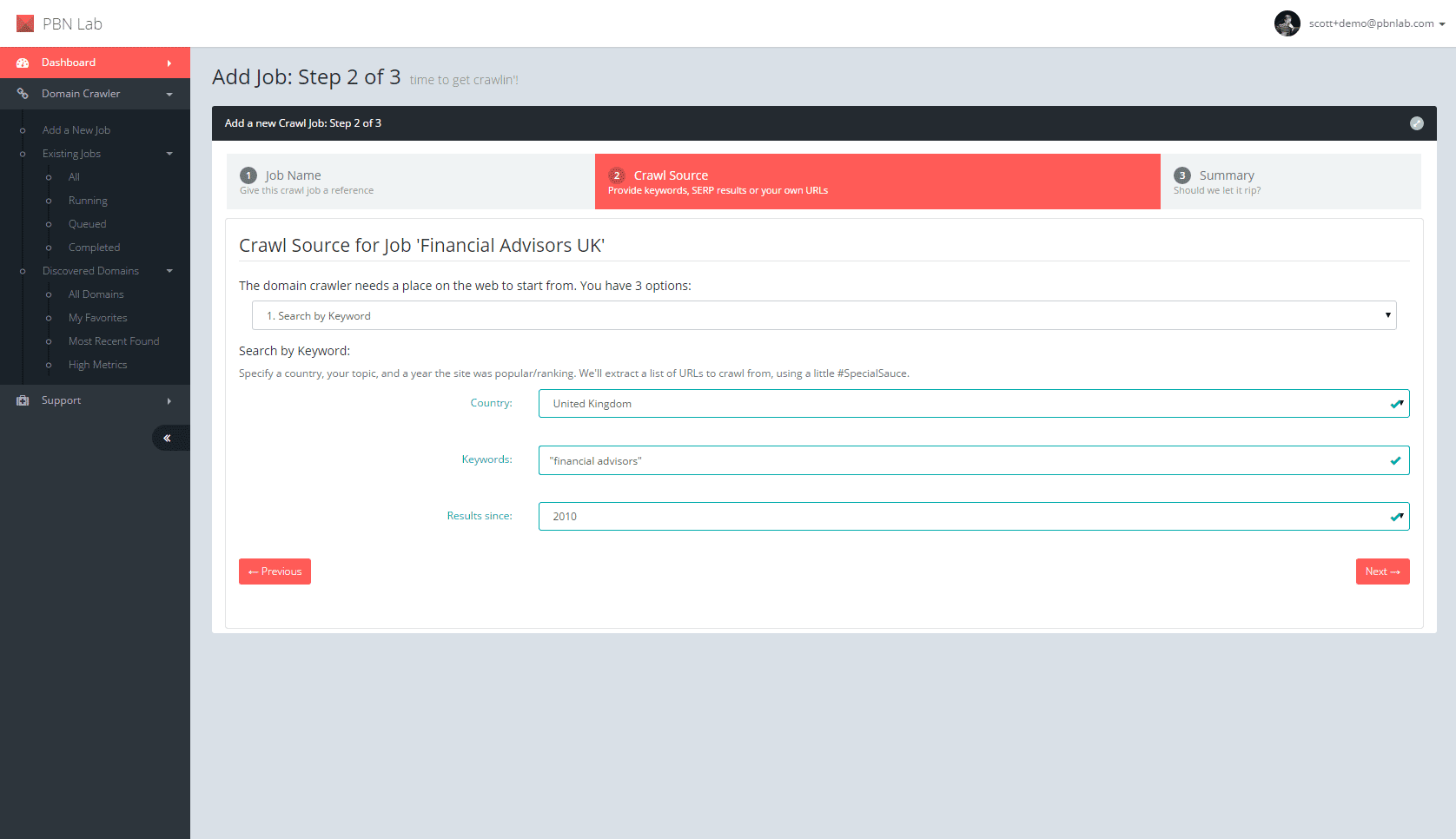The image size is (1456, 839).
Task: Click the user avatar picture
Action: 1287,23
